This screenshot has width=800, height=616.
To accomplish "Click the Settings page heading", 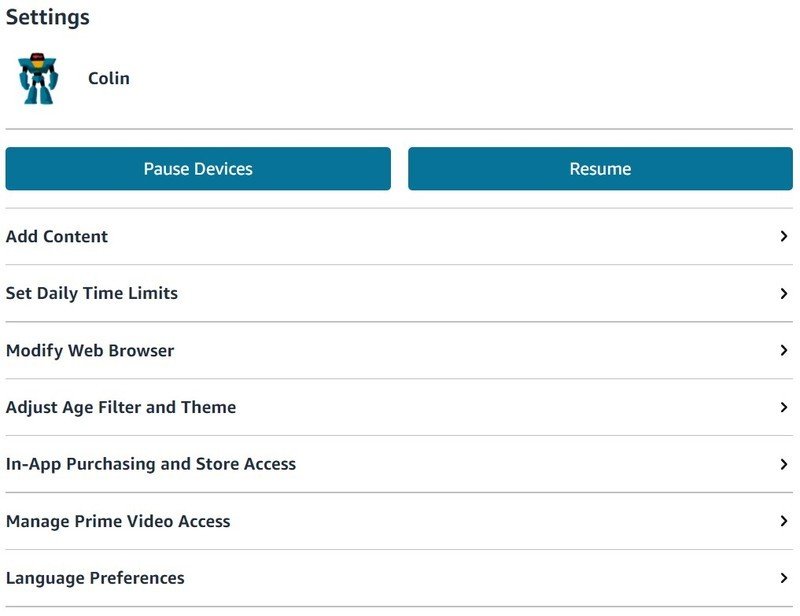I will [x=47, y=17].
